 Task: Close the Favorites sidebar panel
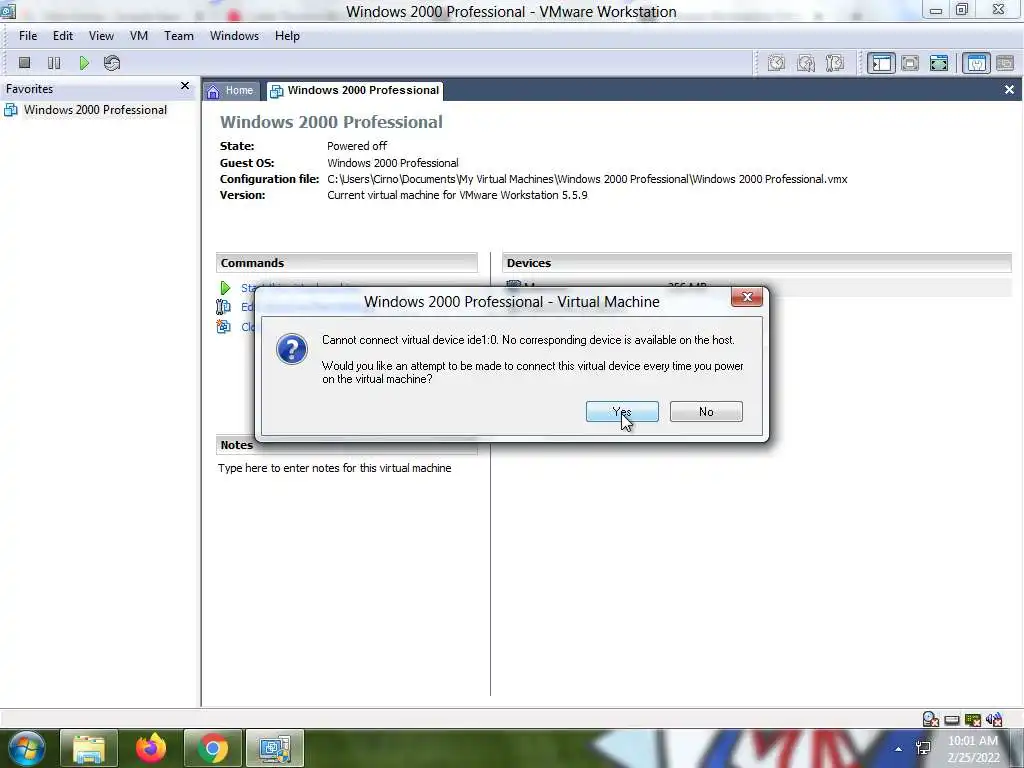[x=185, y=86]
